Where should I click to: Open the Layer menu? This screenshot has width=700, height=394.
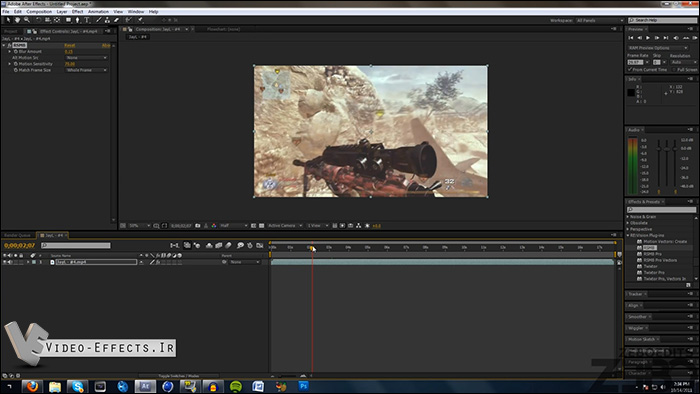coord(62,12)
